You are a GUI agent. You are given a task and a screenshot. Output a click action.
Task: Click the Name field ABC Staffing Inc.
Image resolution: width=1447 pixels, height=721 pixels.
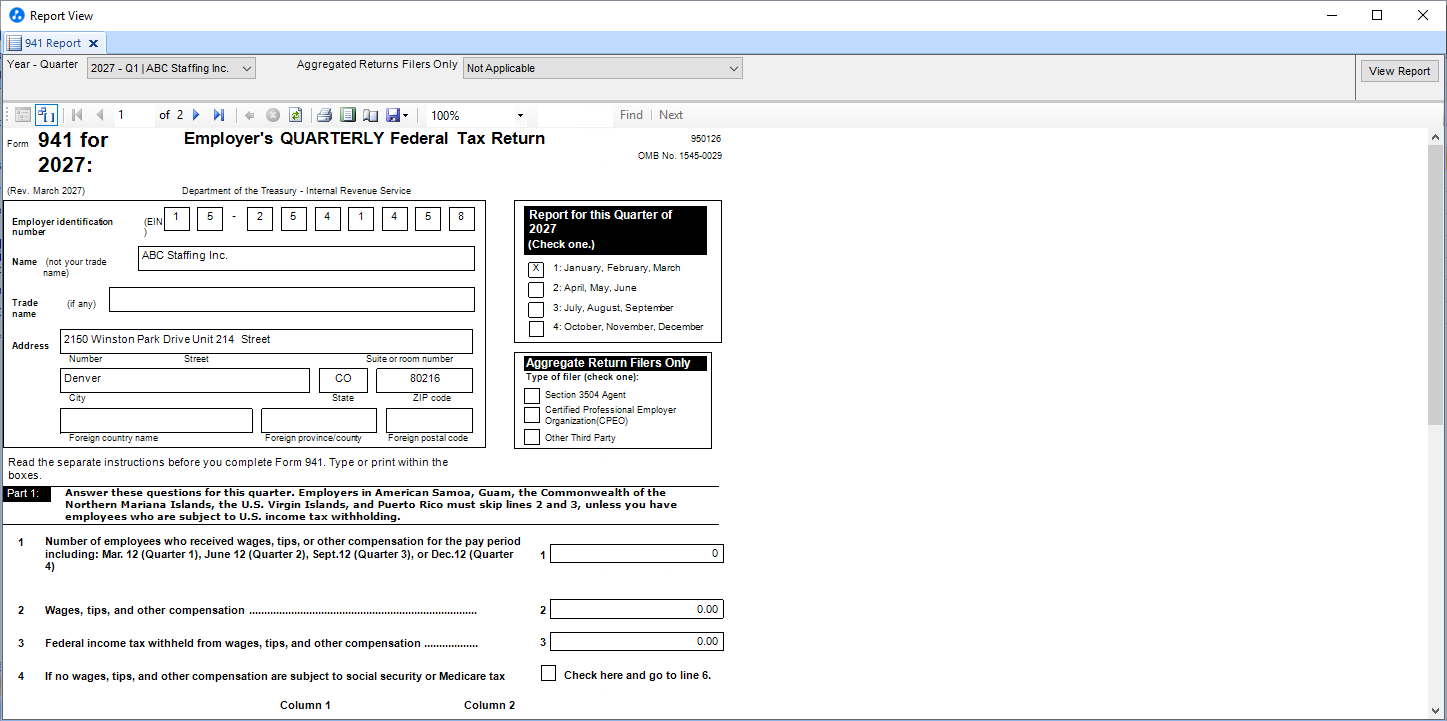(307, 258)
